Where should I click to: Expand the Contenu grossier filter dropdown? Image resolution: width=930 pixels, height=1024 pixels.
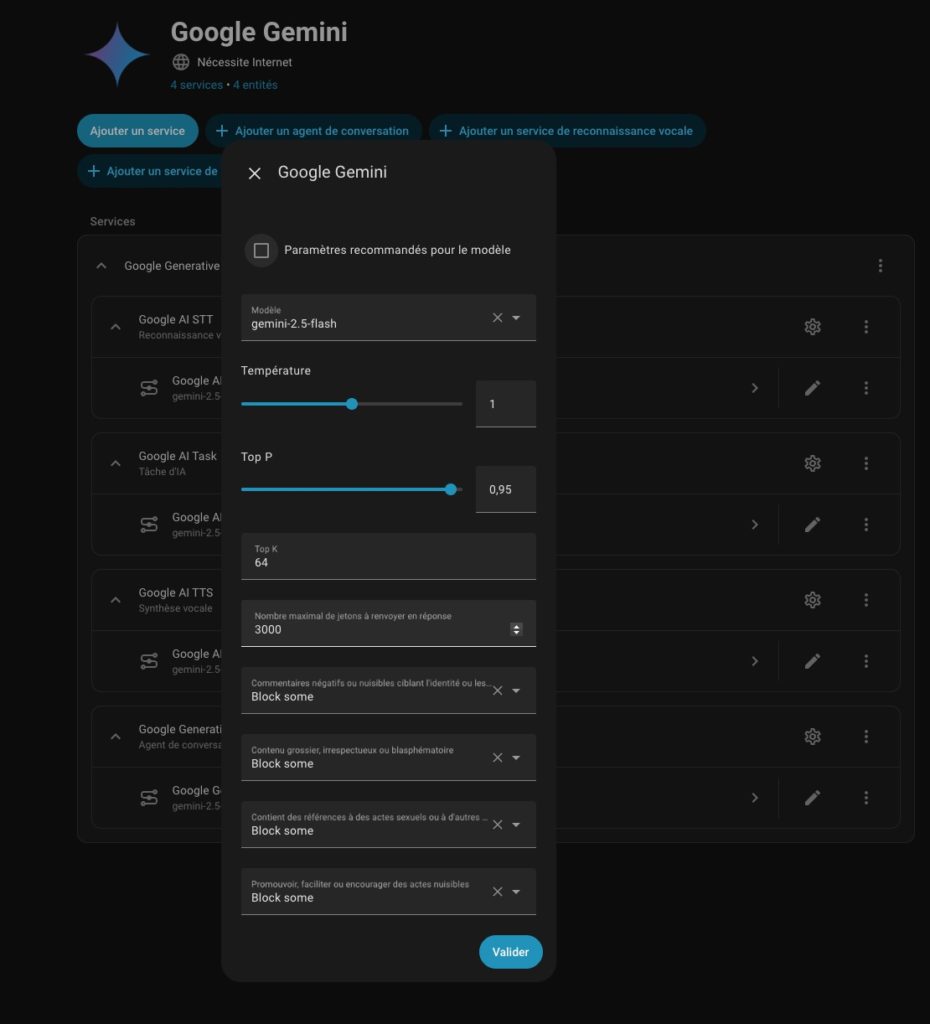tap(516, 757)
